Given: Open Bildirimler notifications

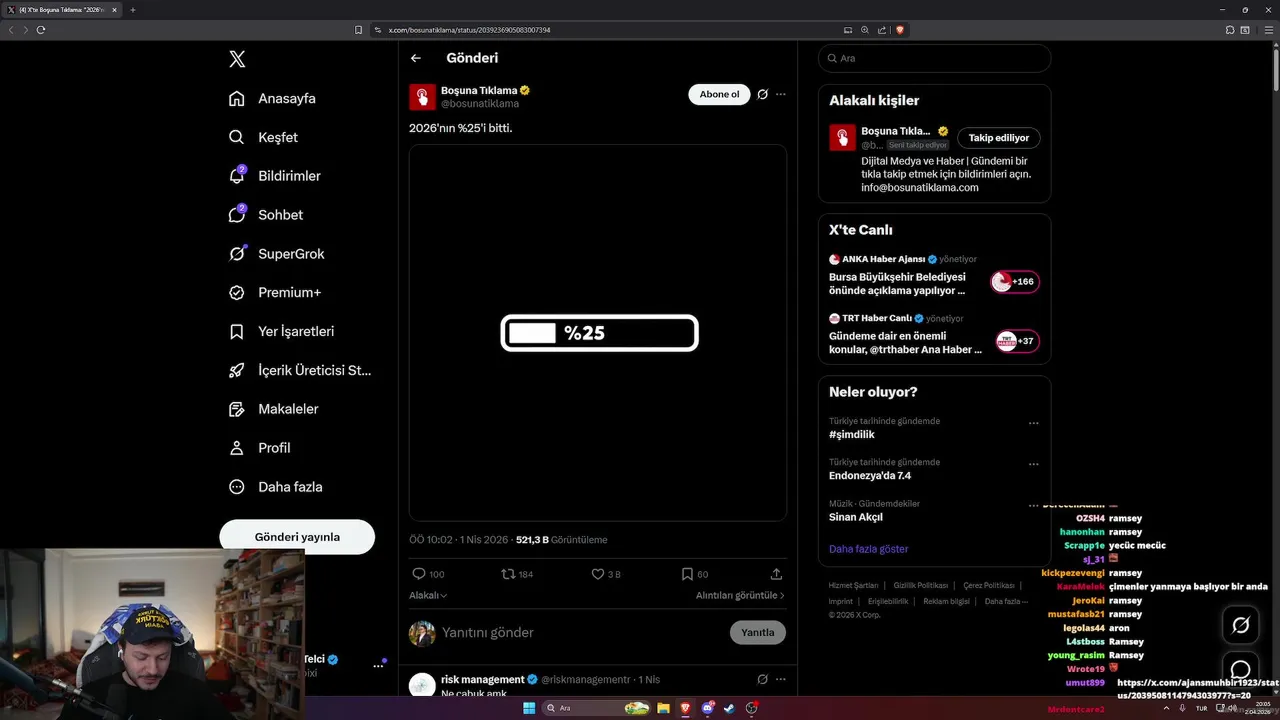Looking at the screenshot, I should (x=275, y=176).
